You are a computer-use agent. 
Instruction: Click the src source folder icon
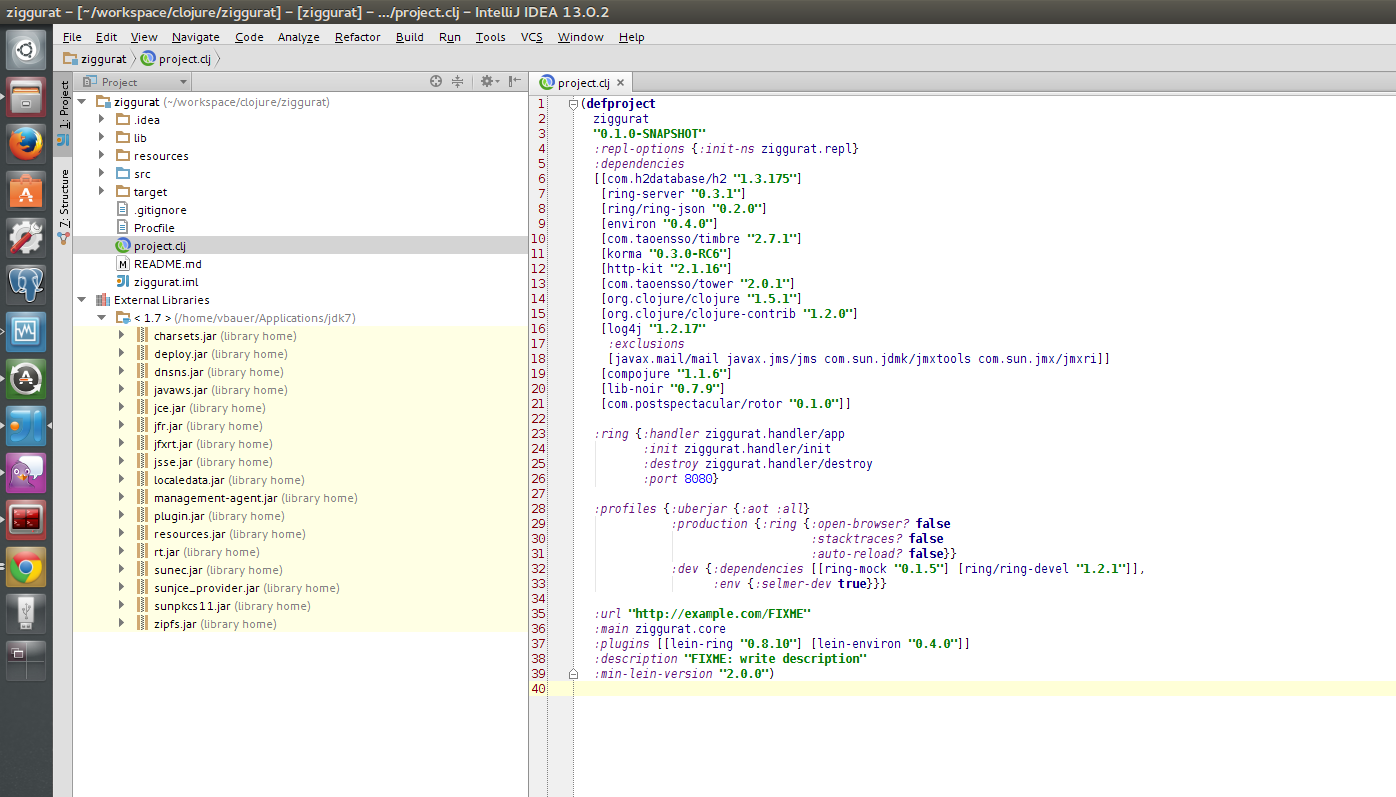123,173
